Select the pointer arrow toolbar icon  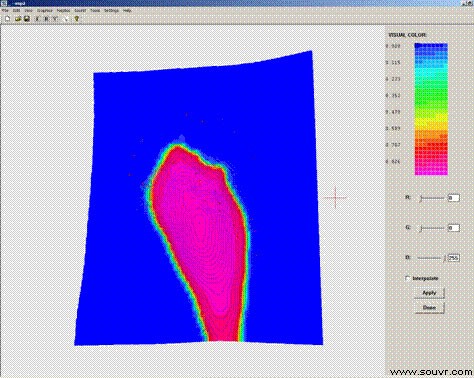[x=66, y=19]
